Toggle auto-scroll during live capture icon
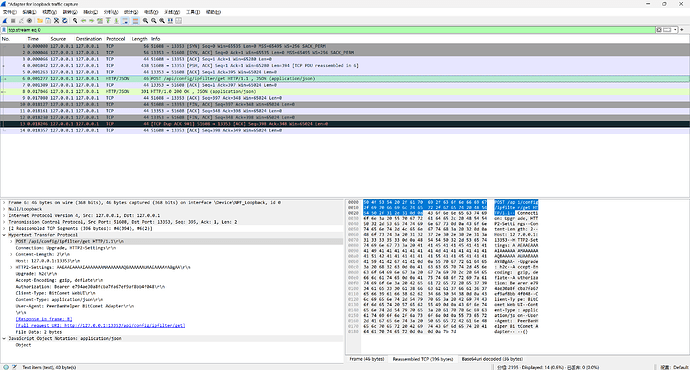The height and width of the screenshot is (370, 690). pos(125,21)
